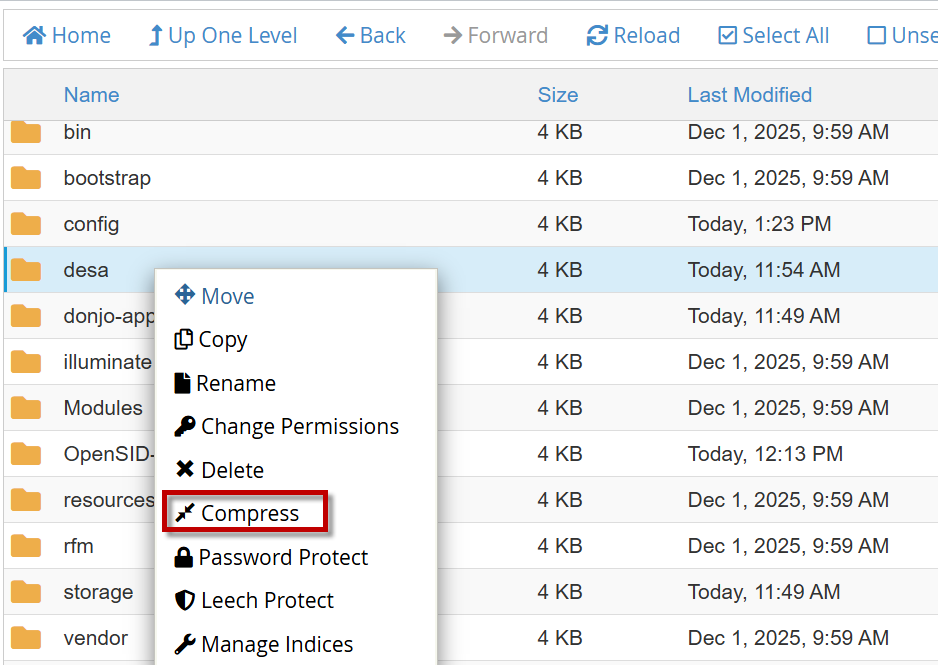The height and width of the screenshot is (665, 938).
Task: Click the Password Protect lock icon
Action: coord(184,557)
